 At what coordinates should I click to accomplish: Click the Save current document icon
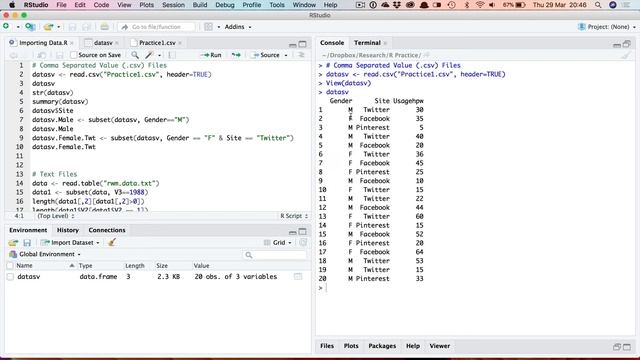72,27
